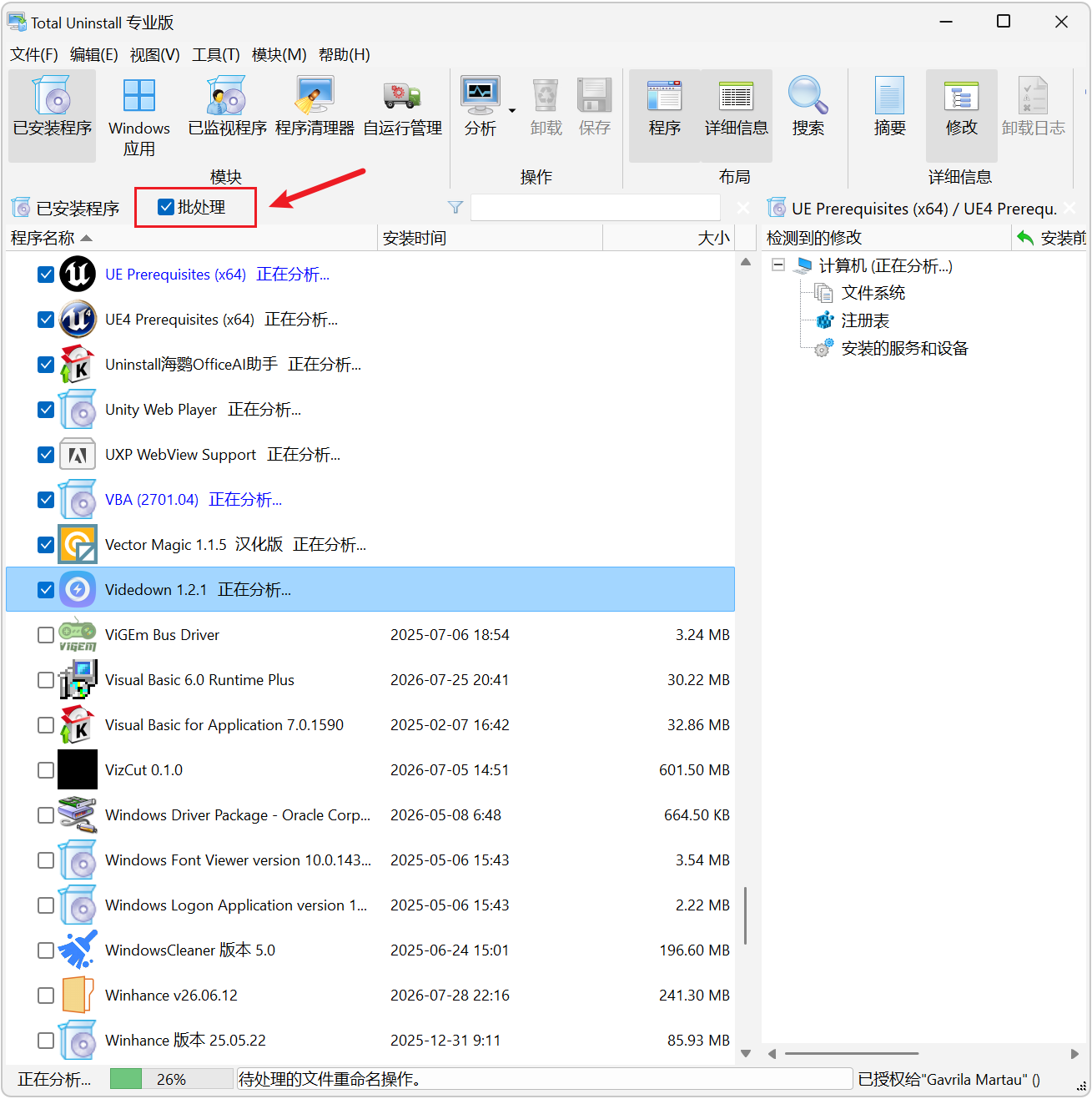This screenshot has height=1099, width=1092.
Task: Open the 视图(V) menu
Action: pos(155,54)
